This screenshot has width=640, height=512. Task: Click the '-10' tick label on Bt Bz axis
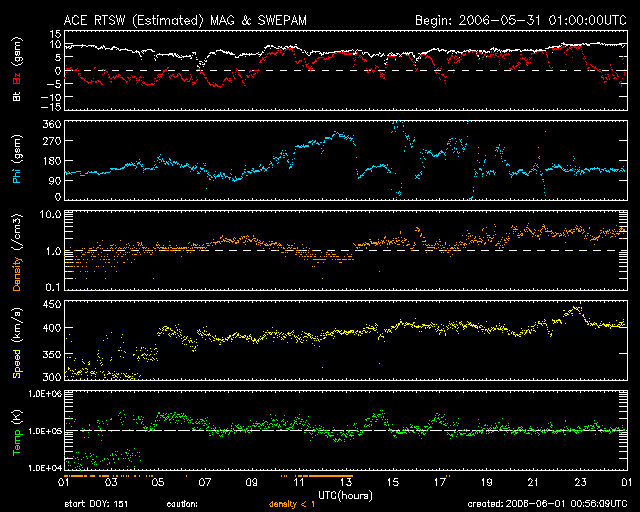pyautogui.click(x=52, y=97)
